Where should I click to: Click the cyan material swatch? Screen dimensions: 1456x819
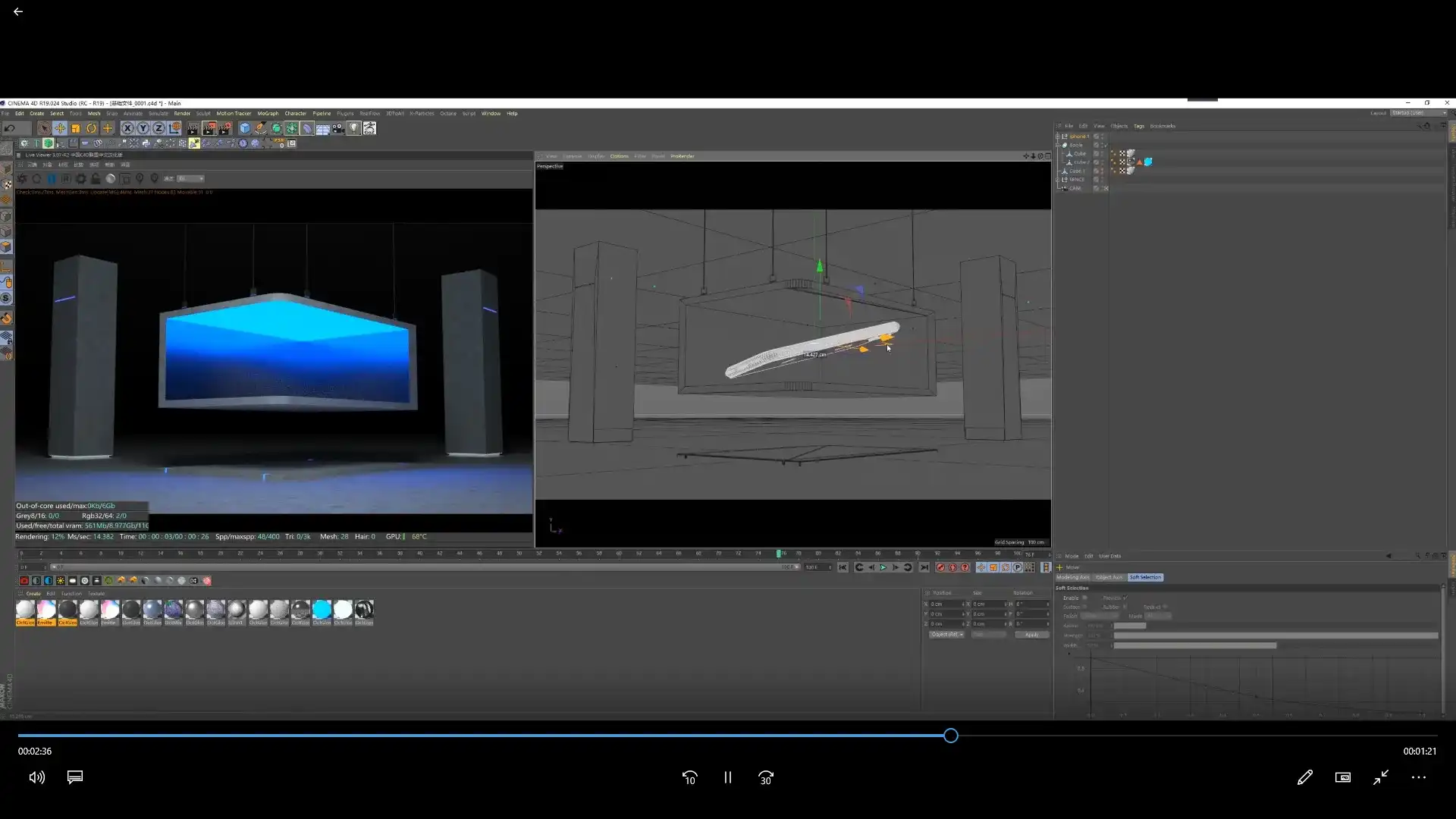[x=322, y=610]
